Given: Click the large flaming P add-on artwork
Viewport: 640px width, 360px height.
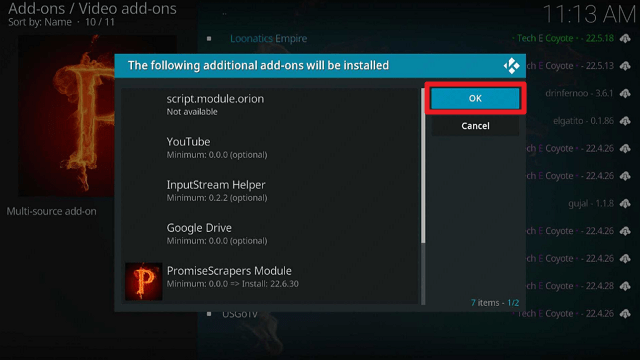Looking at the screenshot, I should [66, 116].
